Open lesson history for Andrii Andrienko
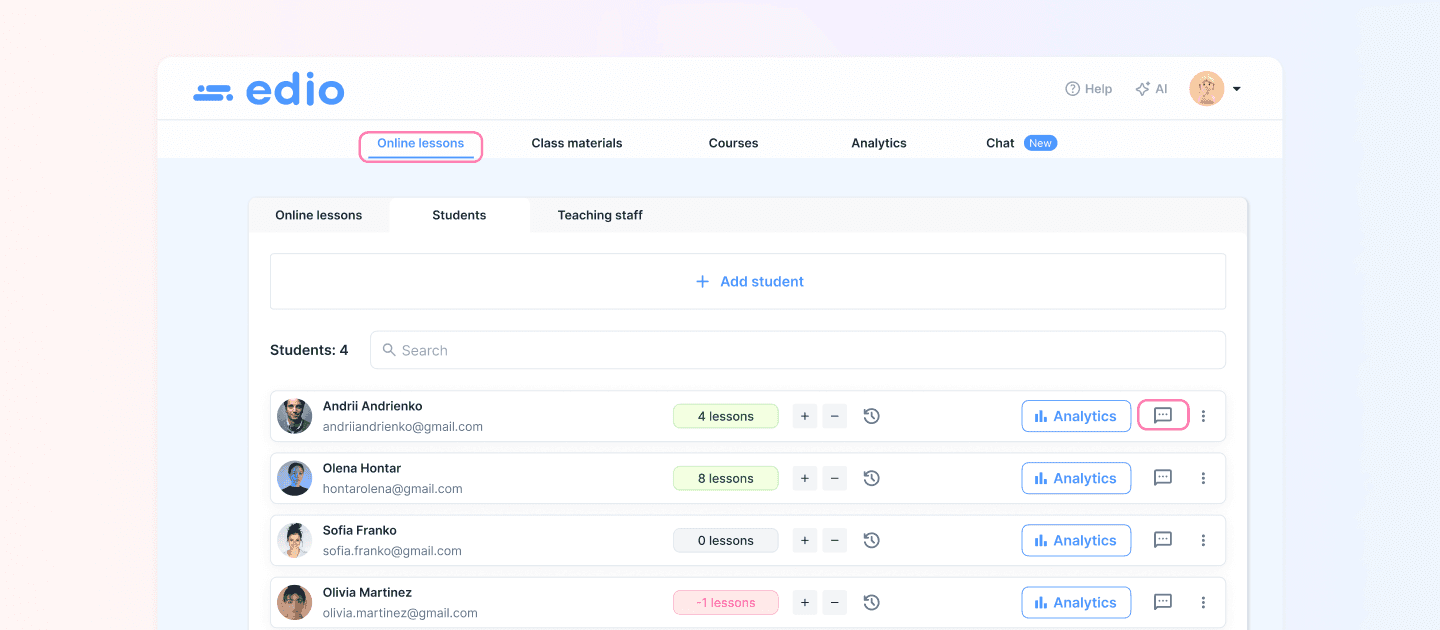The width and height of the screenshot is (1440, 630). 871,416
